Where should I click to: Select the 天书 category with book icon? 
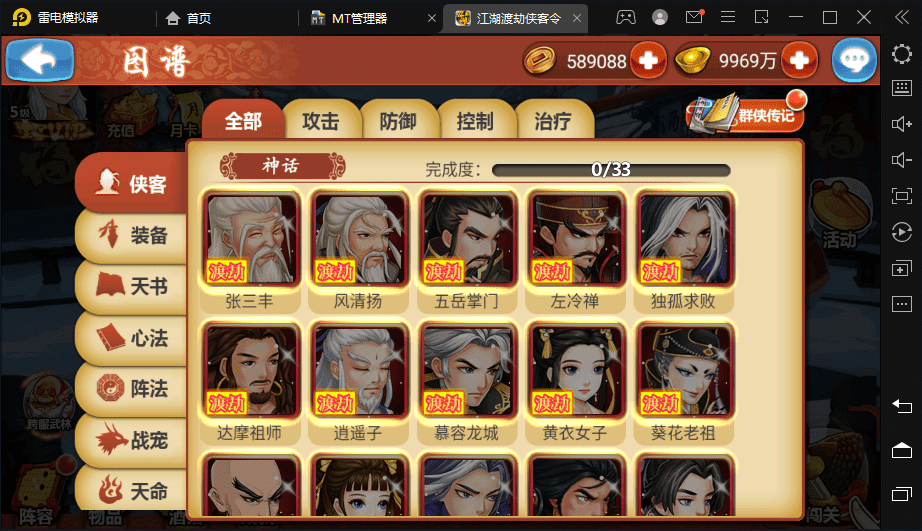click(132, 286)
